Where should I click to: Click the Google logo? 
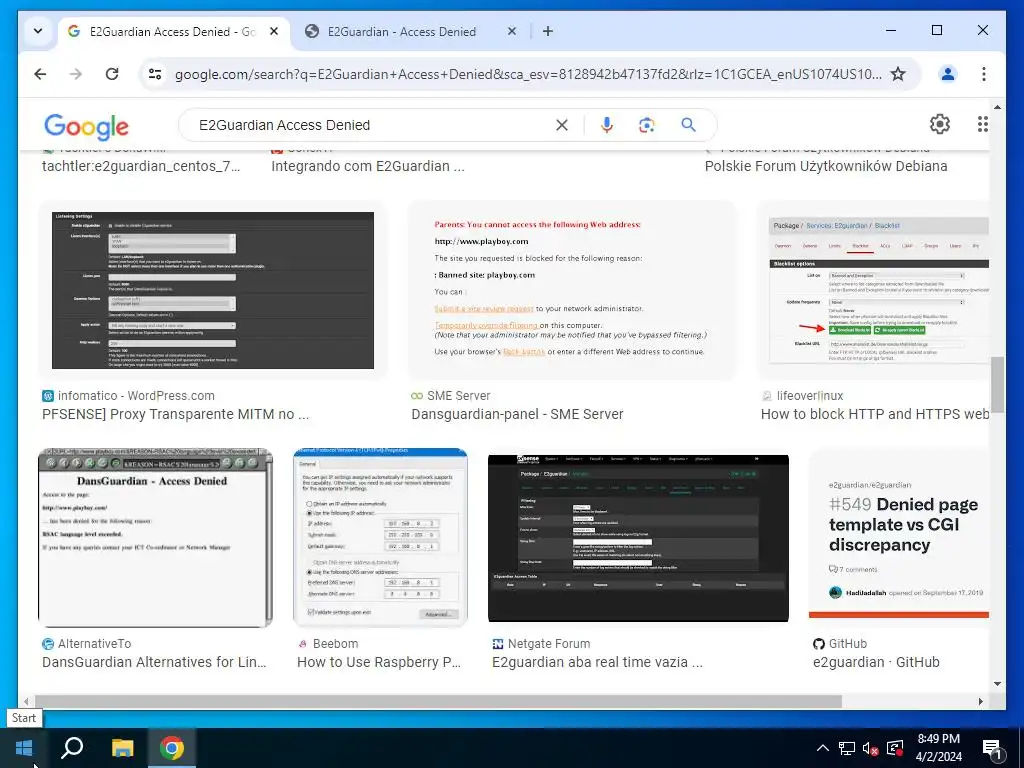[86, 127]
